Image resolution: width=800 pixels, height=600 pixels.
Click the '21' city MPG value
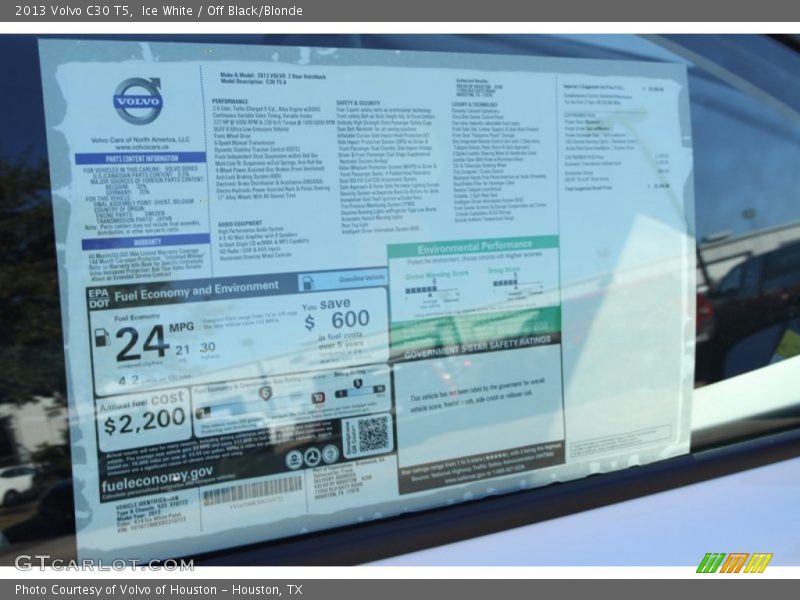(x=183, y=350)
